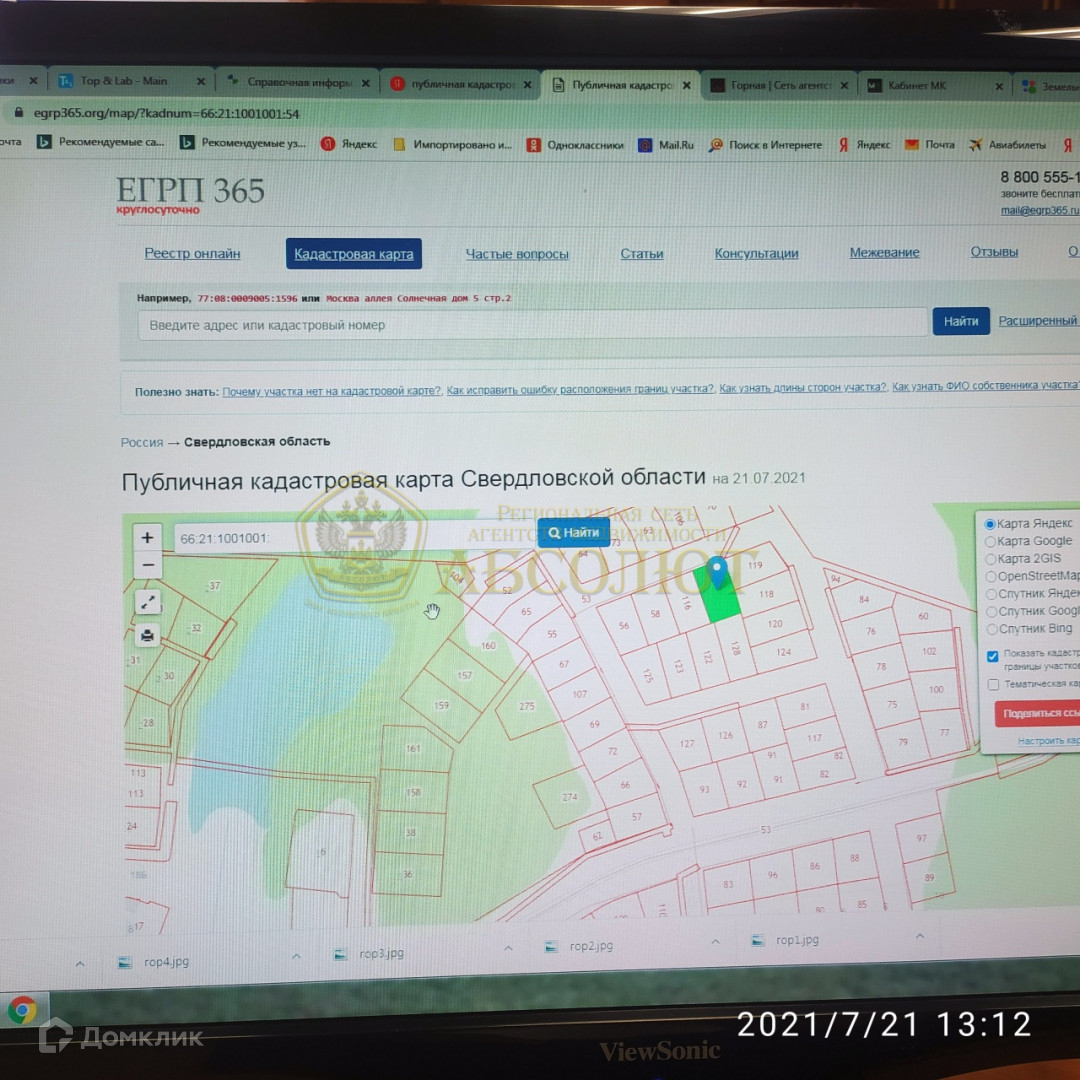1080x1080 pixels.
Task: Open Отзывы menu link
Action: coord(994,252)
